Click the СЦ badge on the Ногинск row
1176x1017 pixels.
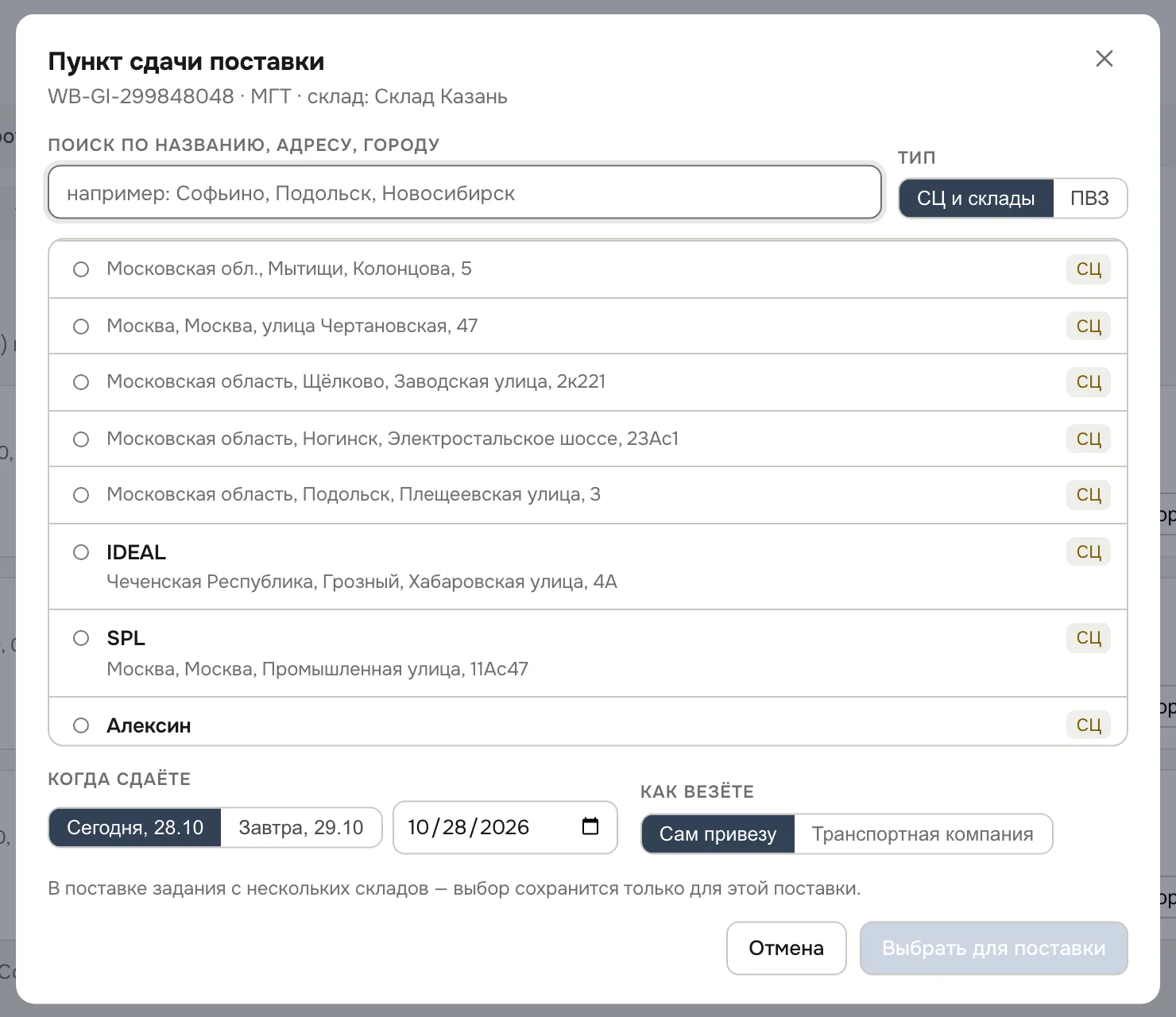click(1089, 439)
